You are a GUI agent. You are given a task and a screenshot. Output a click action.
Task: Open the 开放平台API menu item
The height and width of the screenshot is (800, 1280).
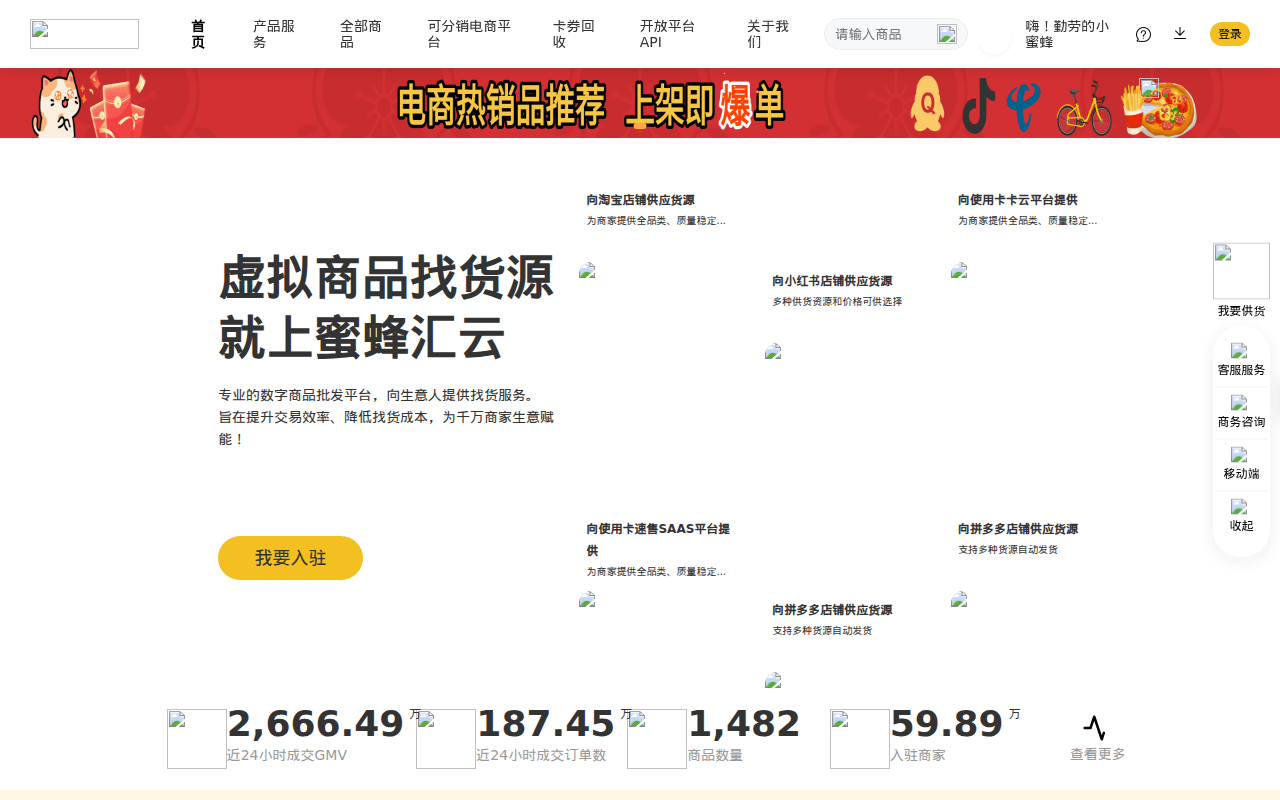point(665,33)
